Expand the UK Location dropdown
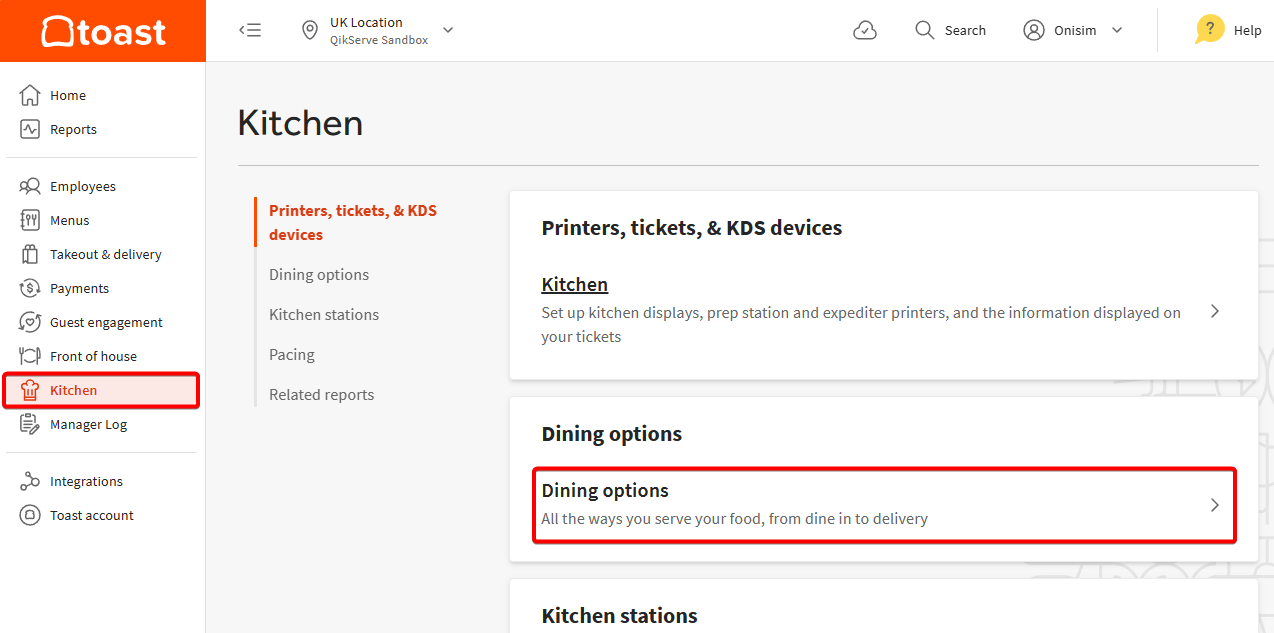Viewport: 1274px width, 633px height. (447, 30)
